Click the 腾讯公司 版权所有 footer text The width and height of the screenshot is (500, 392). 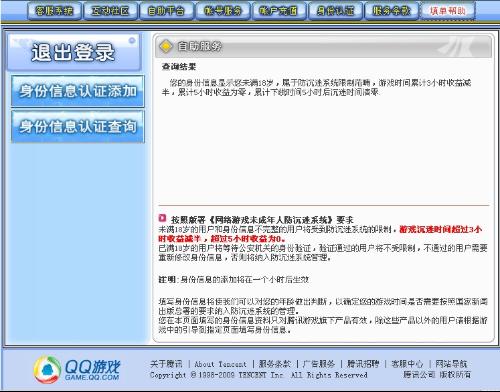click(437, 375)
